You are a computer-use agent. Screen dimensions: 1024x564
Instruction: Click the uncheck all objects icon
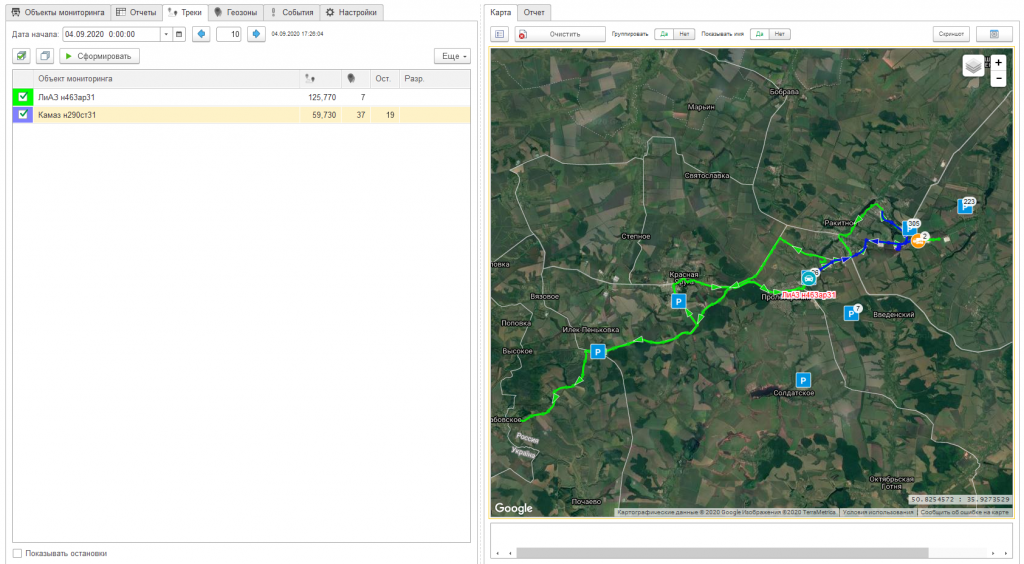point(45,56)
